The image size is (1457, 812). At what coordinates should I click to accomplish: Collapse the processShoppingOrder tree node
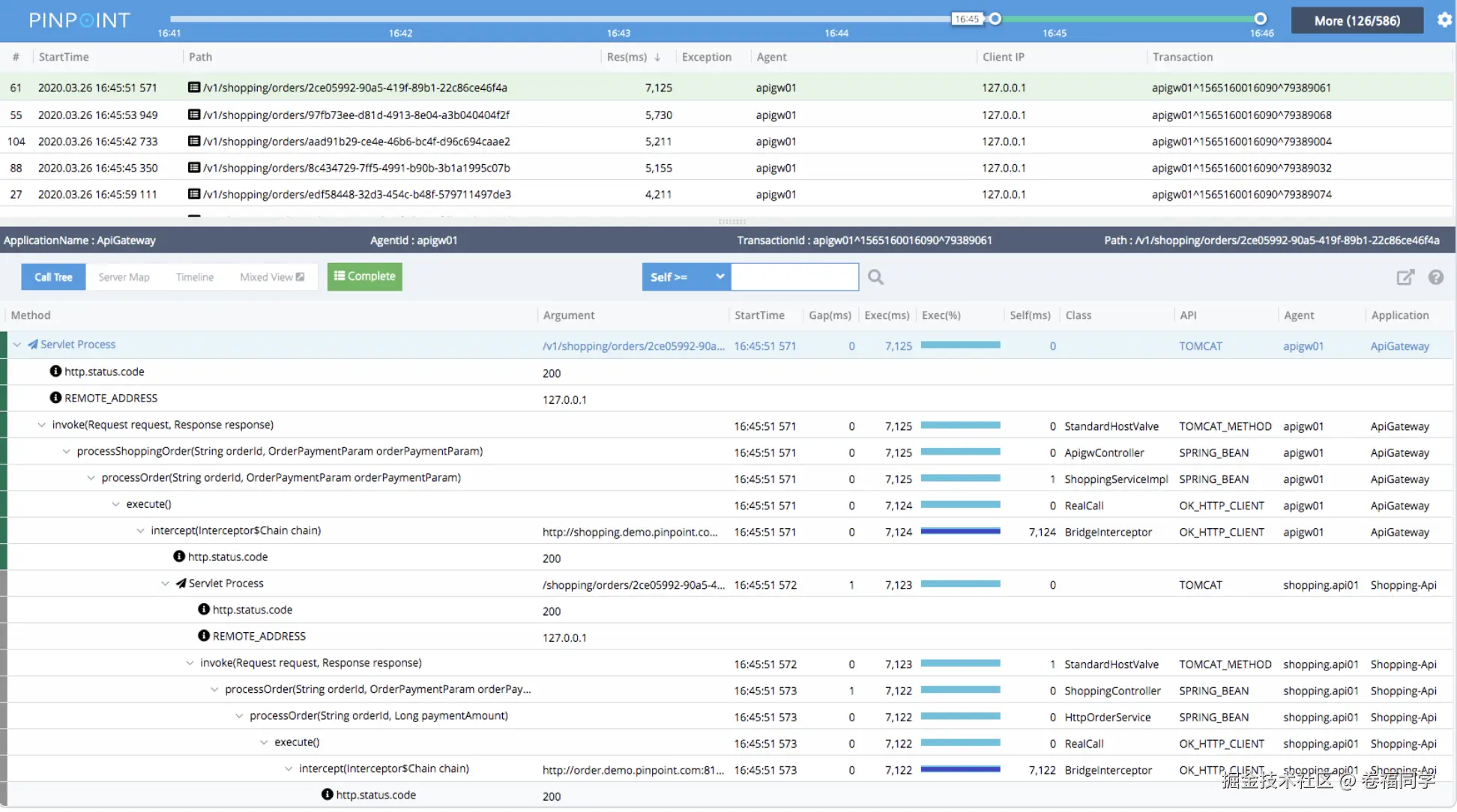click(x=67, y=452)
